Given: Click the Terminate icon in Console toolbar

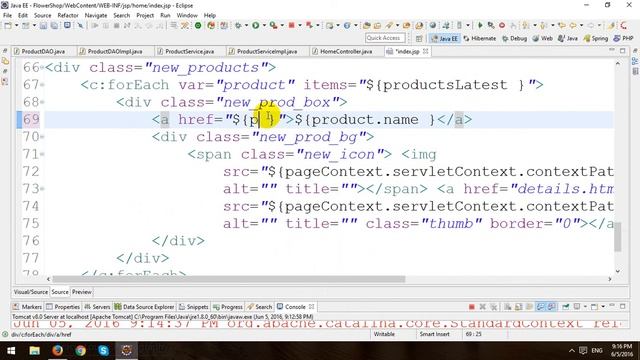Looking at the screenshot, I should (x=471, y=307).
